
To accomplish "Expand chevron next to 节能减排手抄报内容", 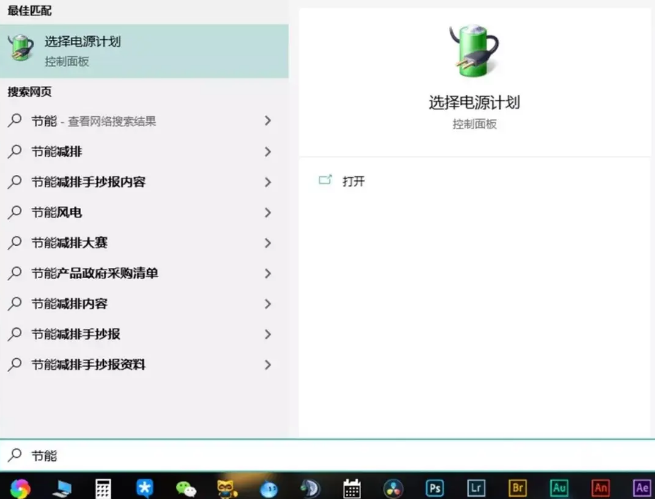I will tap(268, 182).
